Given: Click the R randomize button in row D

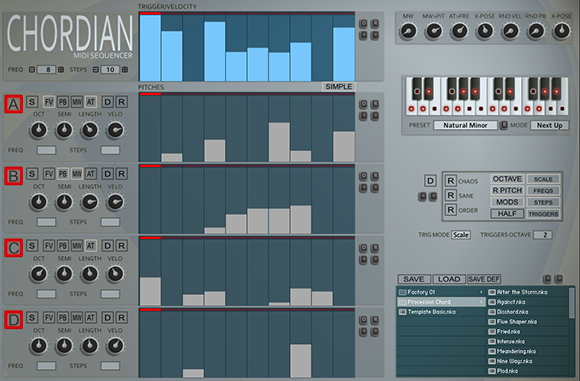Looking at the screenshot, I should coord(121,317).
